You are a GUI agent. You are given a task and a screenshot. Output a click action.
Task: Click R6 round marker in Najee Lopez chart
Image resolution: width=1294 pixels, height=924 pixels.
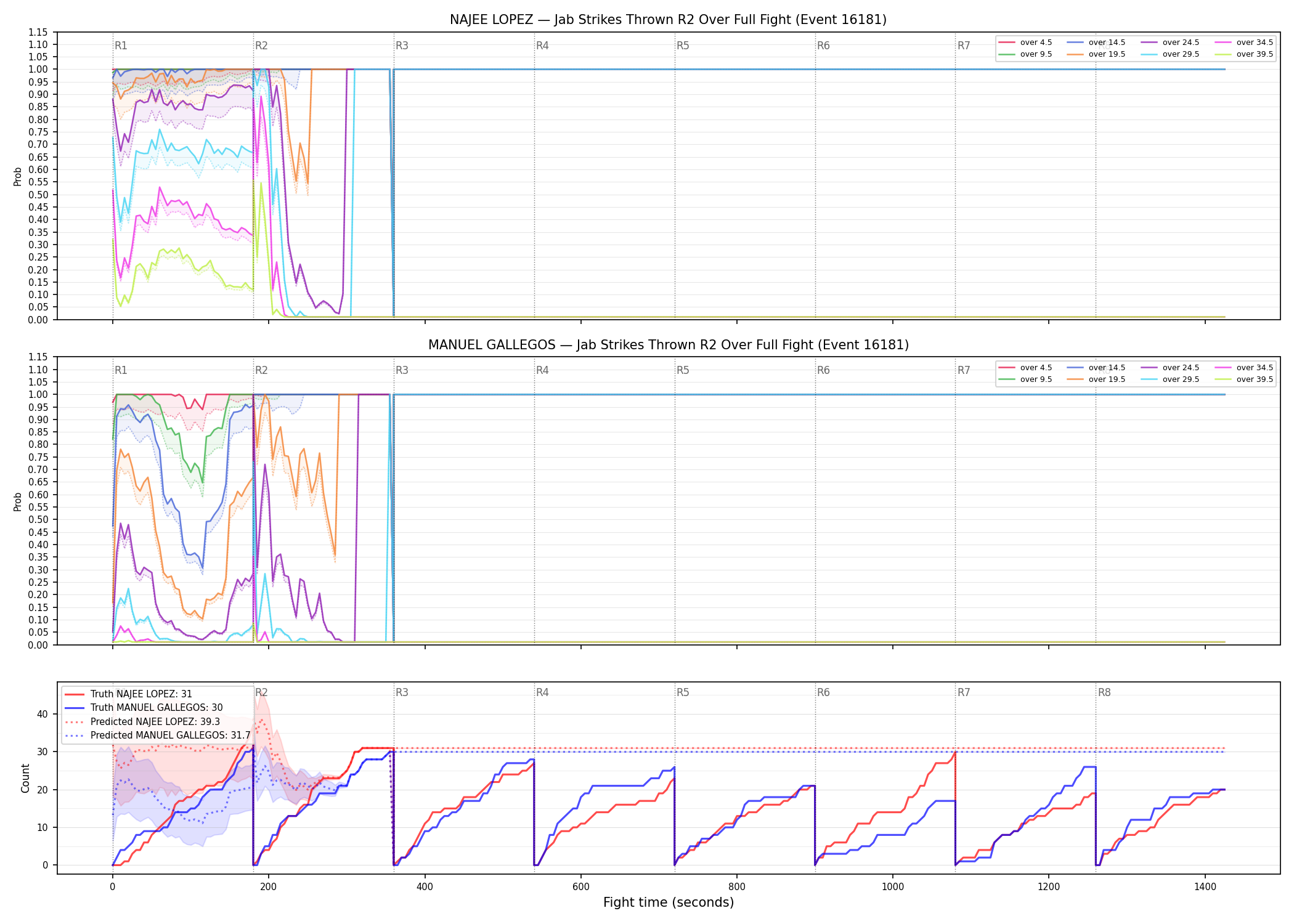[x=823, y=46]
